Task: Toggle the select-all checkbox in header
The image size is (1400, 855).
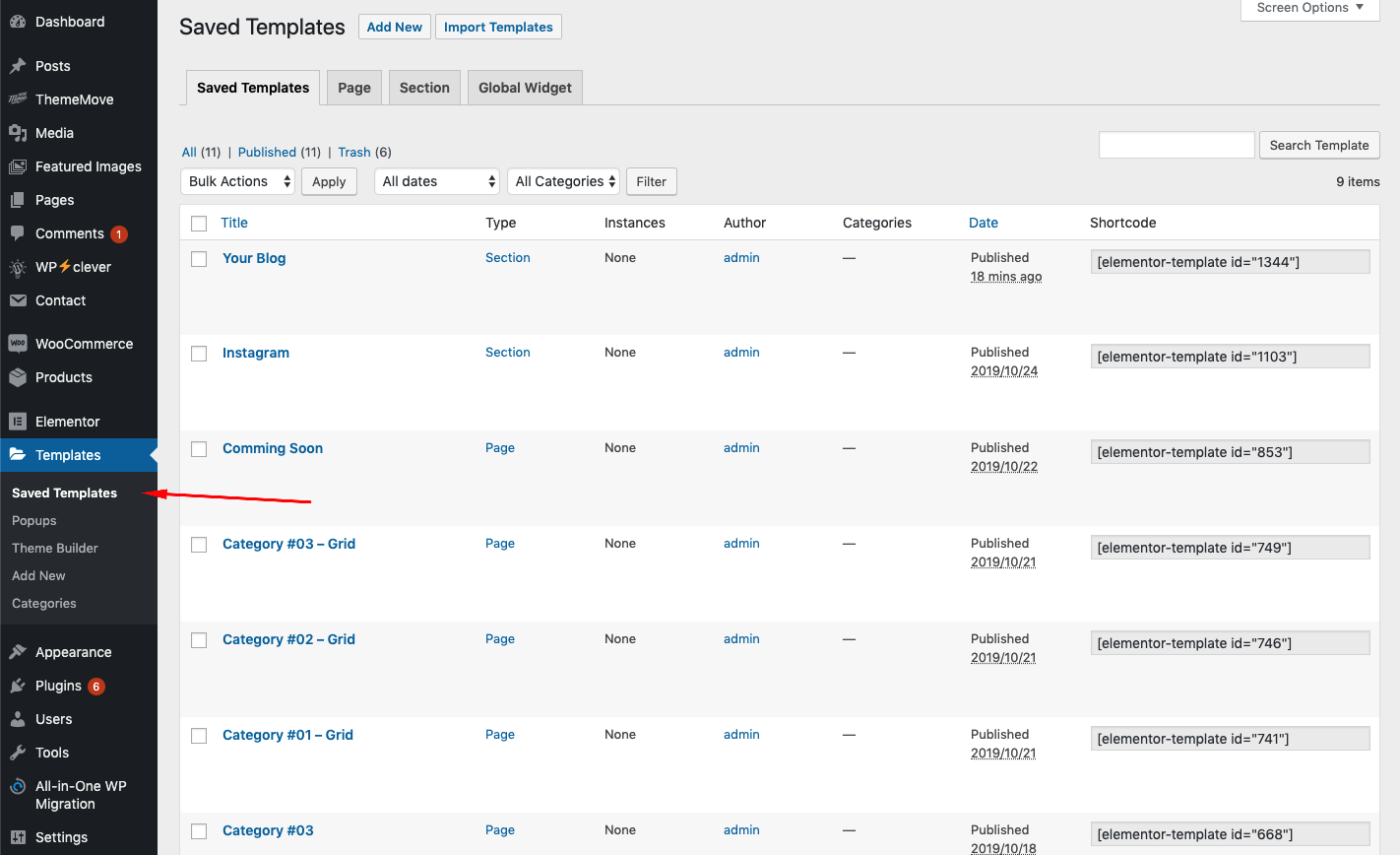Action: pos(199,224)
